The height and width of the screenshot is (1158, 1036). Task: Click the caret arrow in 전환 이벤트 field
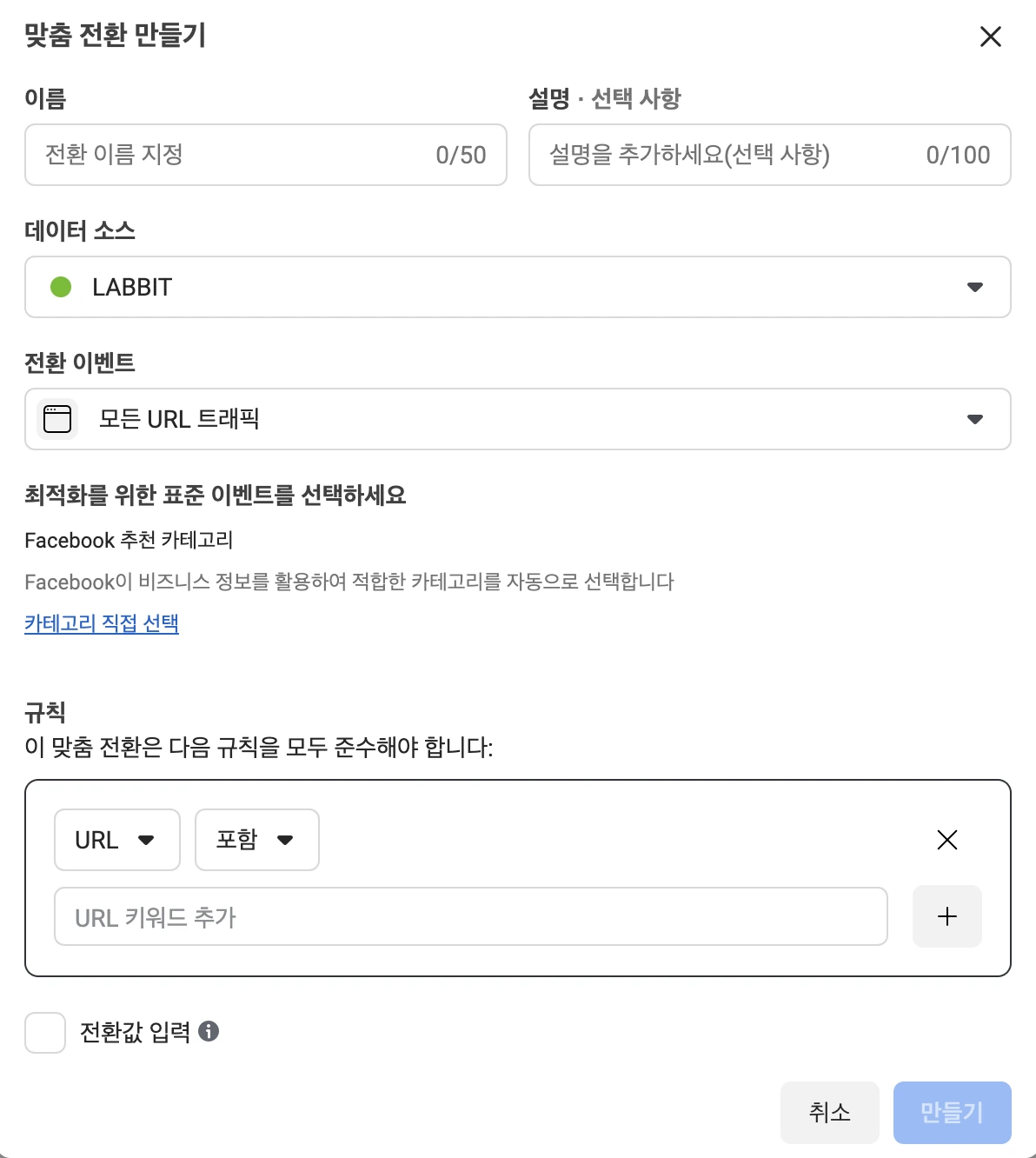[x=975, y=419]
